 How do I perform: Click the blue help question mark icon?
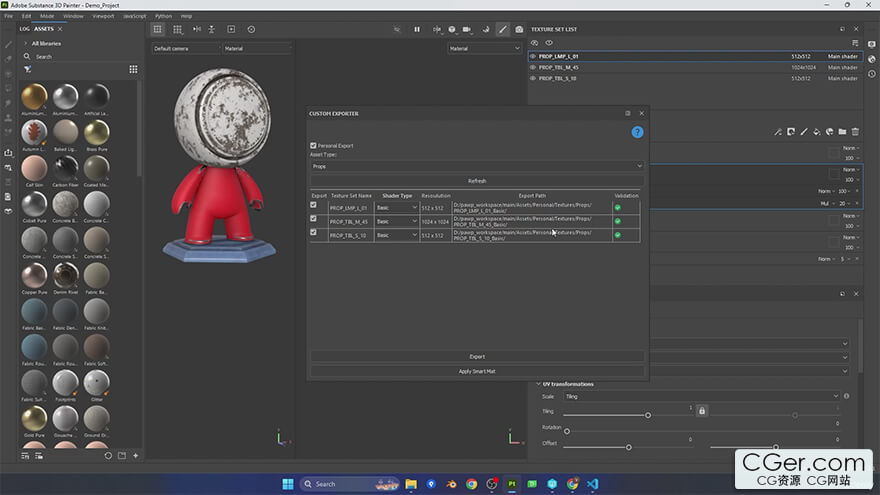pyautogui.click(x=637, y=132)
